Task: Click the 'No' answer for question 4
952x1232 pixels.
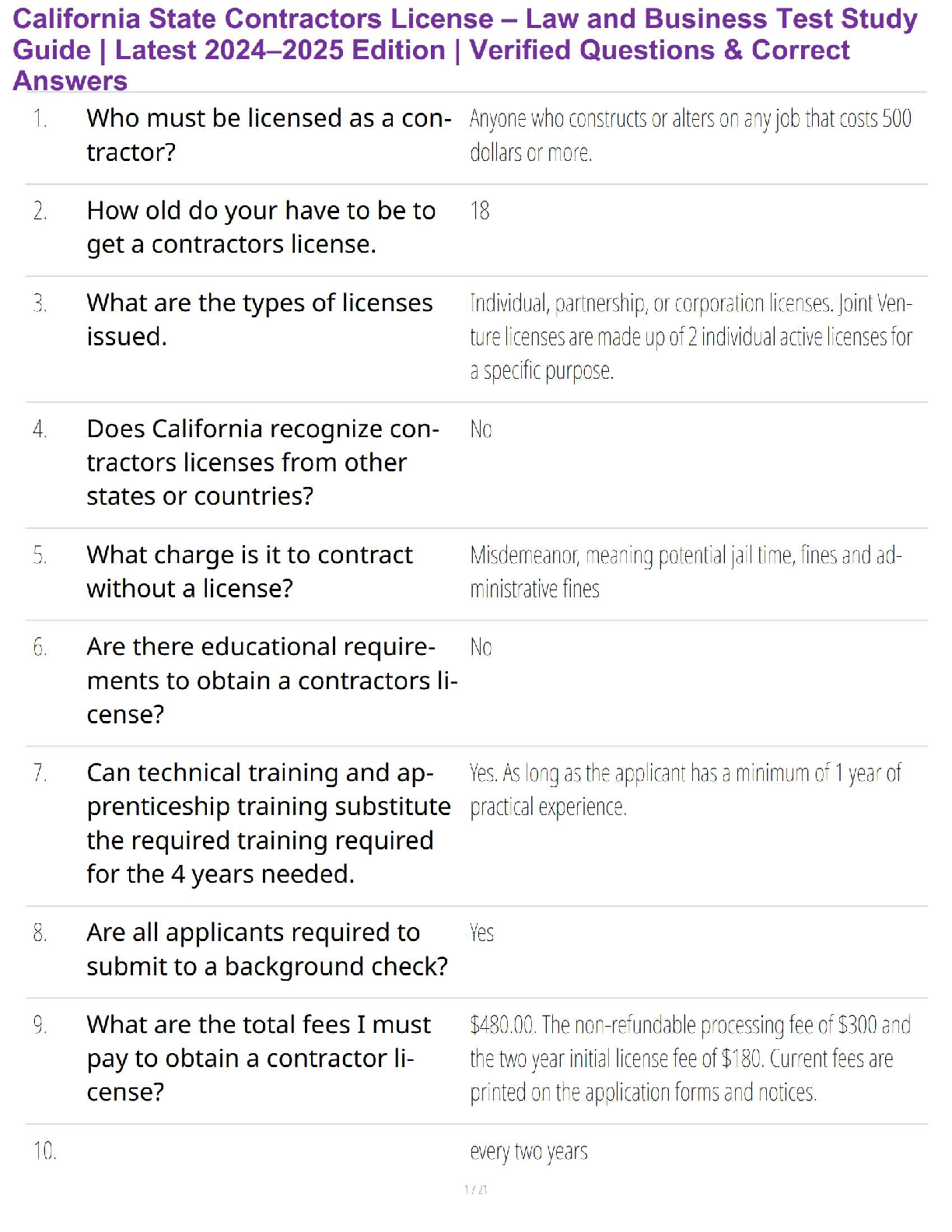Action: point(481,429)
